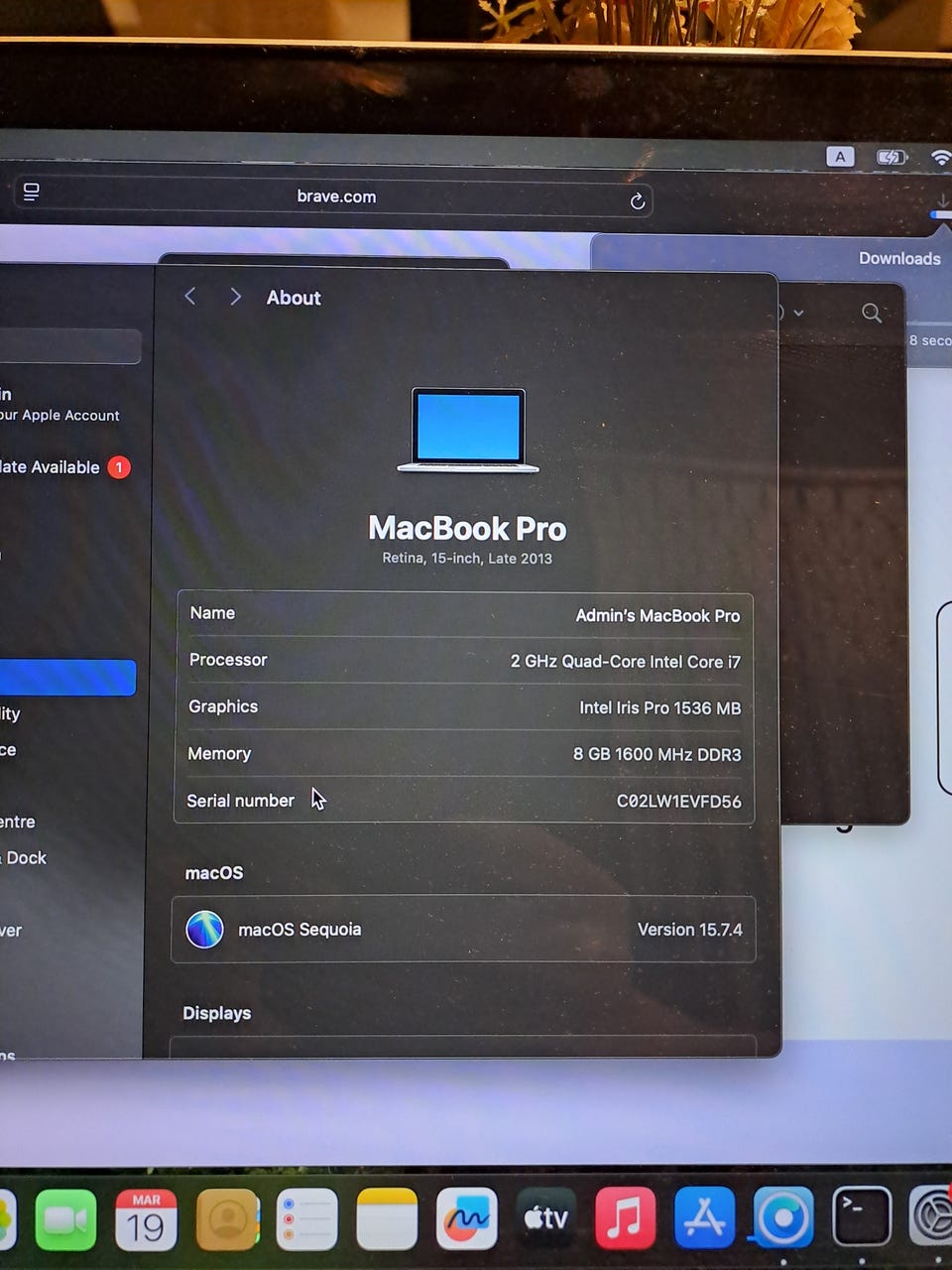Image resolution: width=952 pixels, height=1270 pixels.
Task: Reload the brave.com page in Safari
Action: 638,201
